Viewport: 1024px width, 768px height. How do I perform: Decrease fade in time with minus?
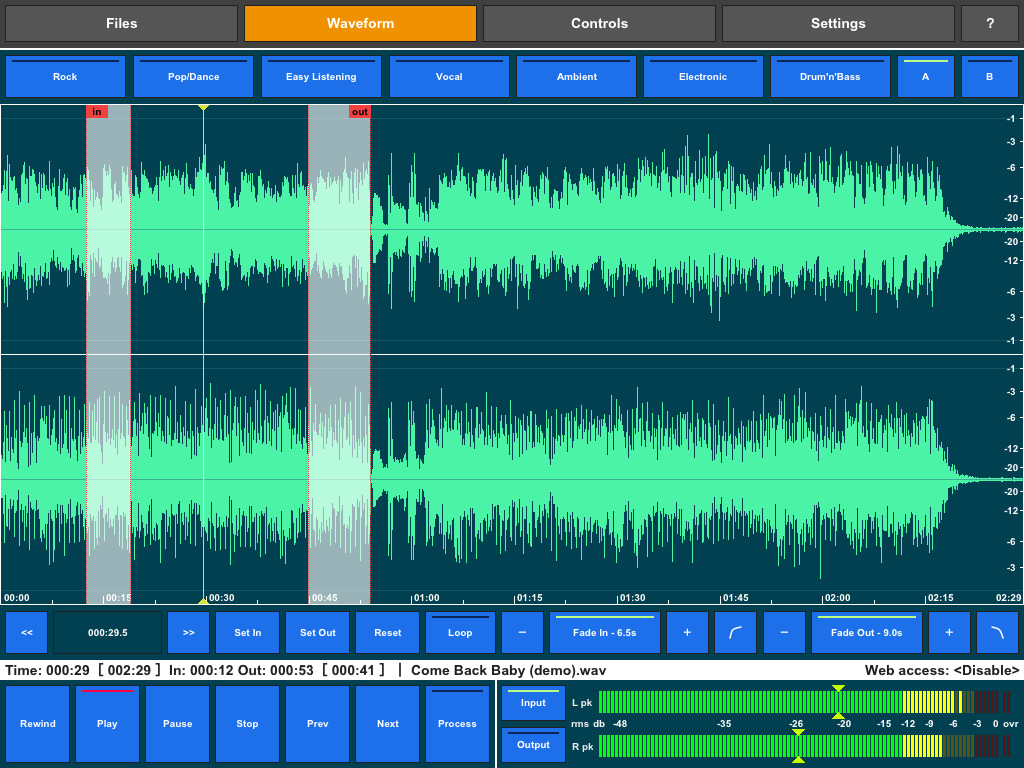point(522,632)
